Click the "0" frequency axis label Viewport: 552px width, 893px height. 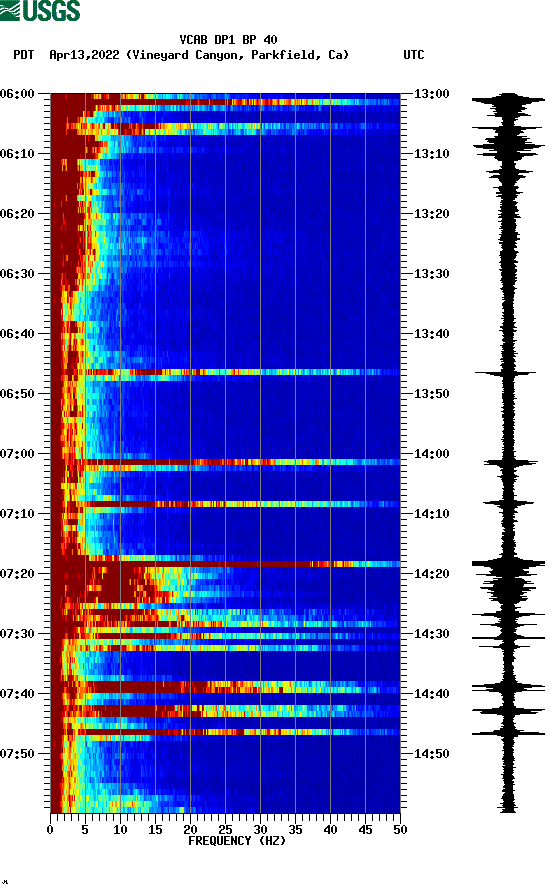tap(50, 830)
